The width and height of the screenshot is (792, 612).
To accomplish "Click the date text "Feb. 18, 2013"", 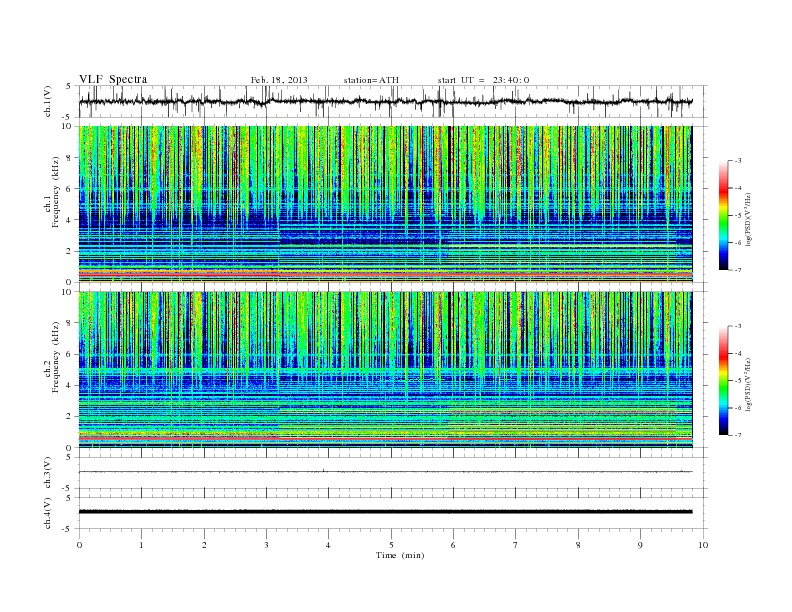I will coord(279,80).
